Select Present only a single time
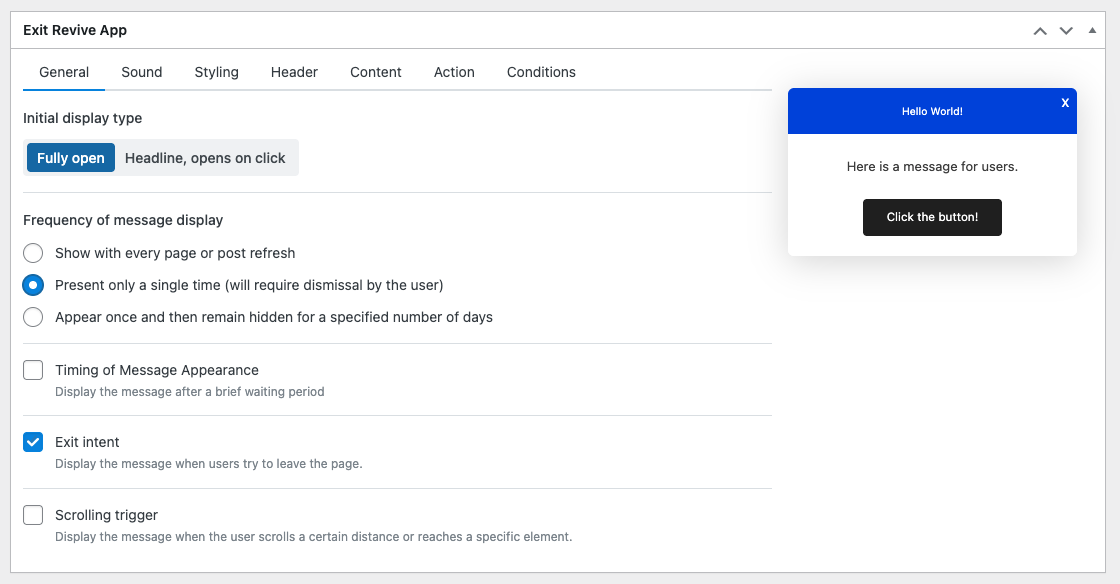 [x=33, y=285]
